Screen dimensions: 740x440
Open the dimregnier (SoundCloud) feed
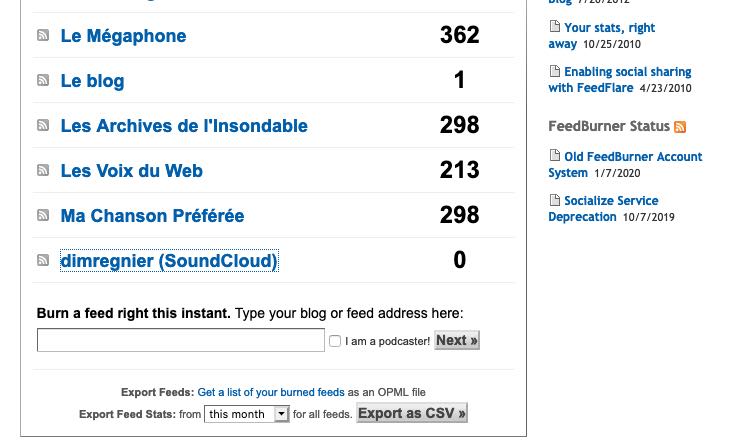tap(169, 261)
